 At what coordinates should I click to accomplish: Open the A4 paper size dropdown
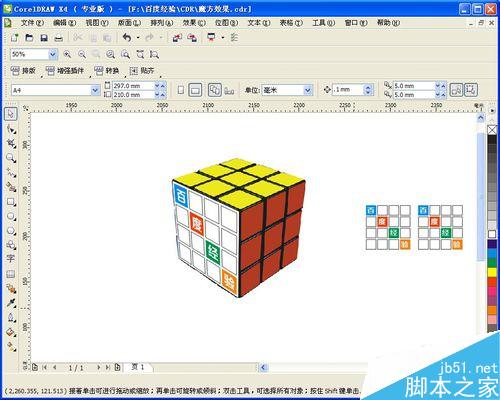pyautogui.click(x=95, y=90)
